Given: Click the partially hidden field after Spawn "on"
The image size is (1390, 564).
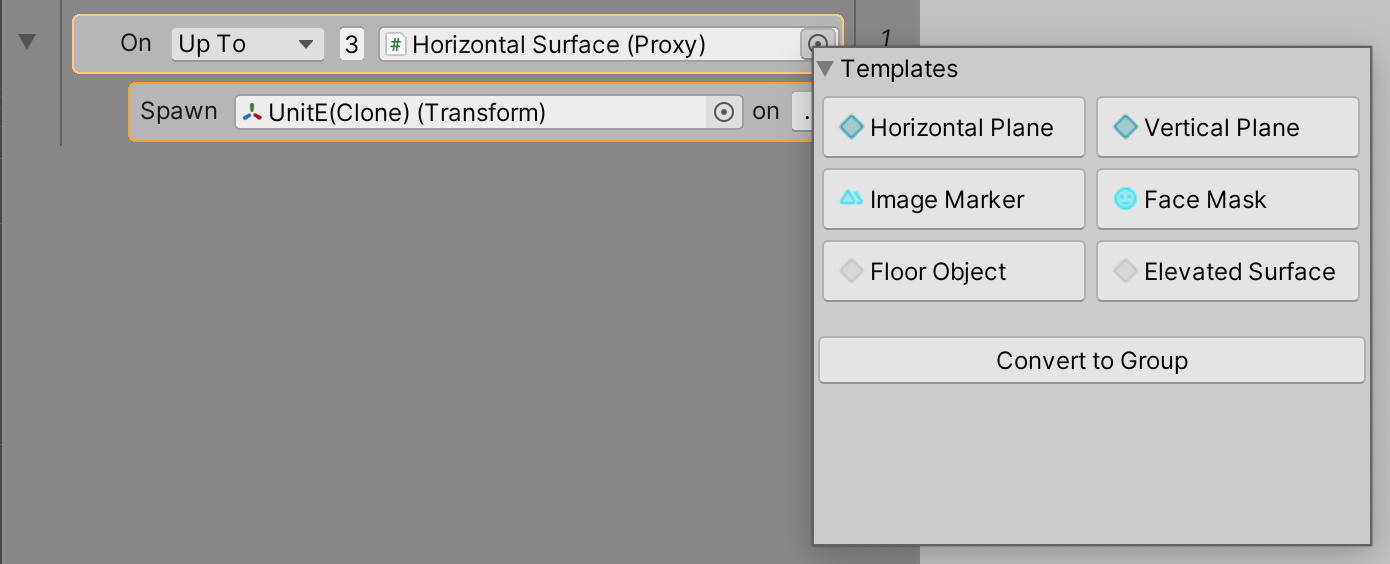Looking at the screenshot, I should tap(803, 113).
